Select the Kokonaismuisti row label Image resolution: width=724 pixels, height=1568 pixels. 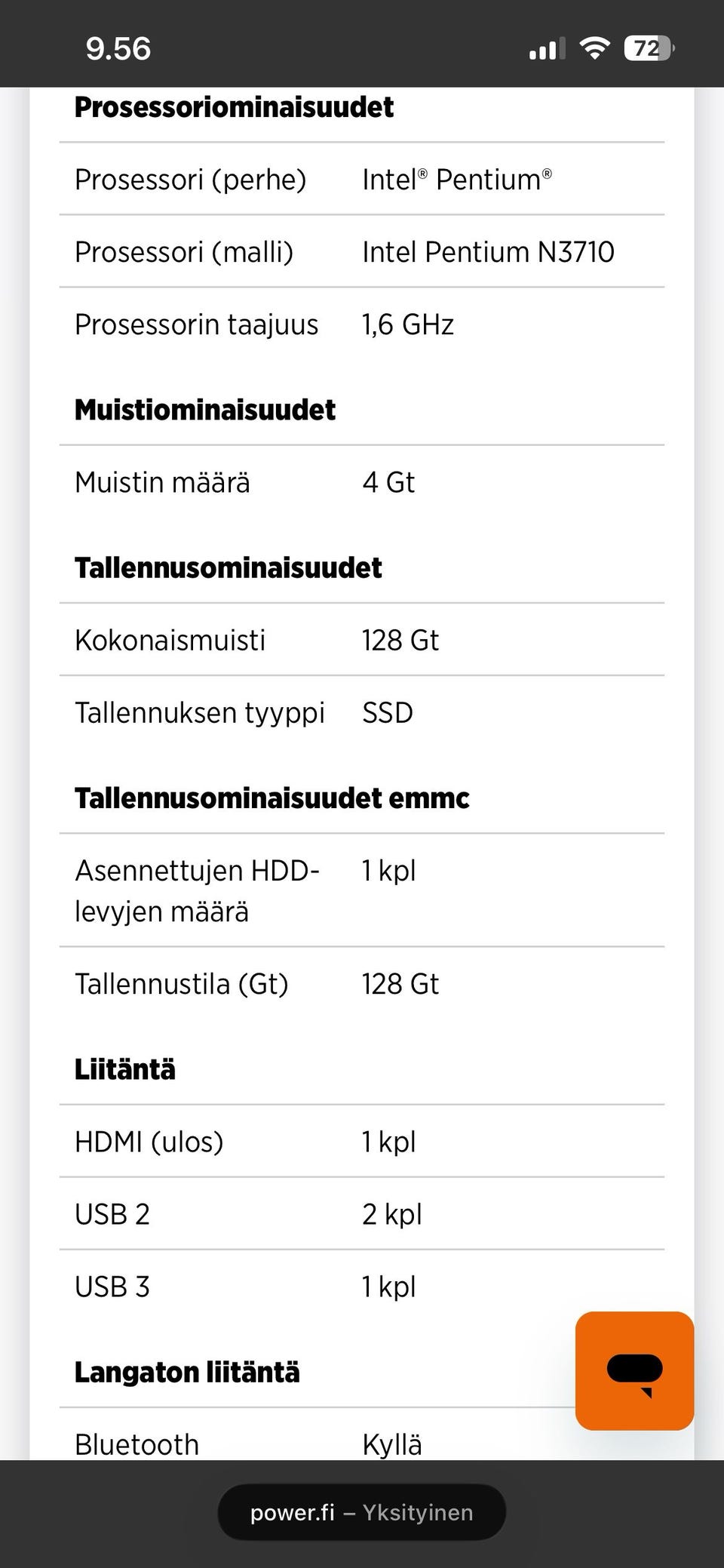point(170,640)
